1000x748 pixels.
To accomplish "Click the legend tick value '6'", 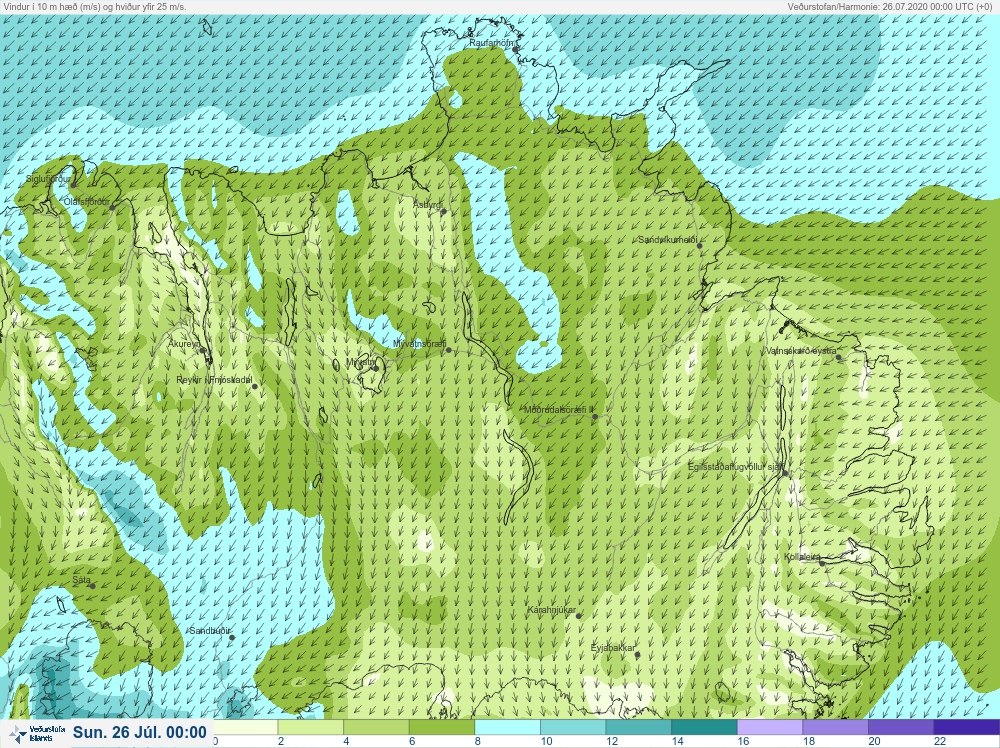I will 412,741.
